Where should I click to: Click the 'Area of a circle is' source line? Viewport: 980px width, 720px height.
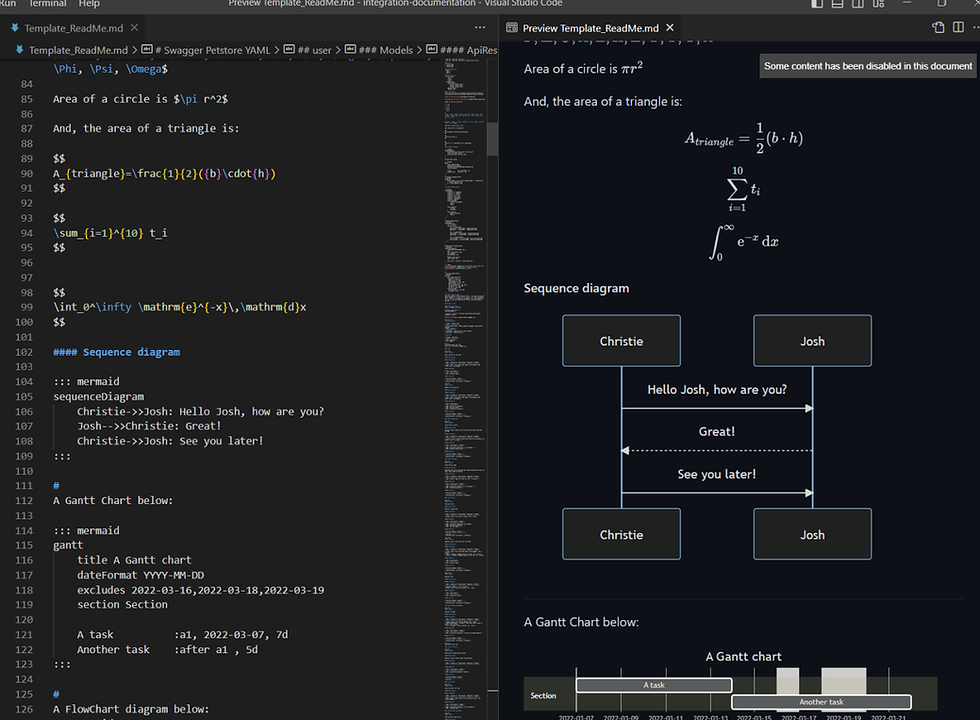(140, 99)
